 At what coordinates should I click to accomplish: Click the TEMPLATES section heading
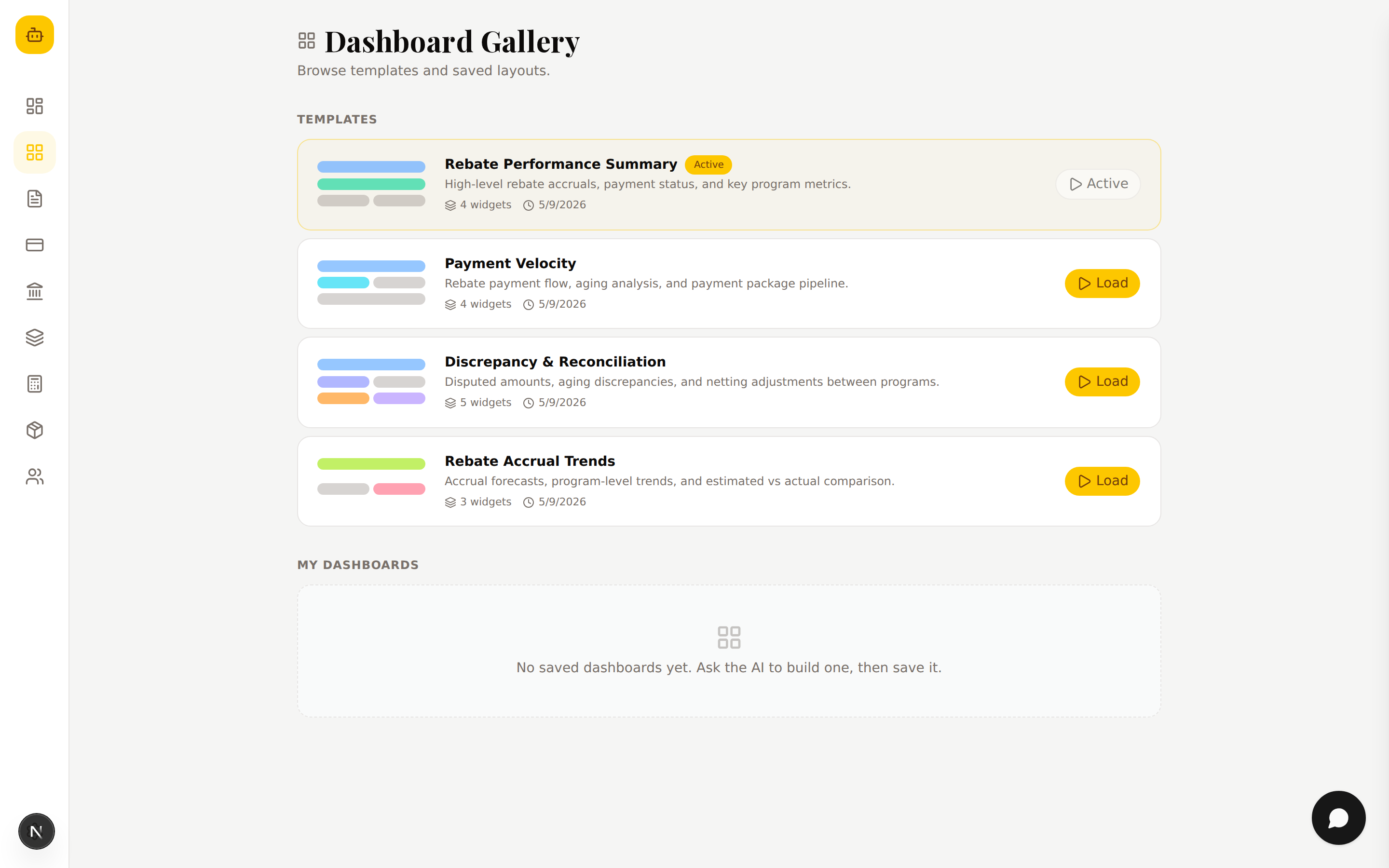337,120
